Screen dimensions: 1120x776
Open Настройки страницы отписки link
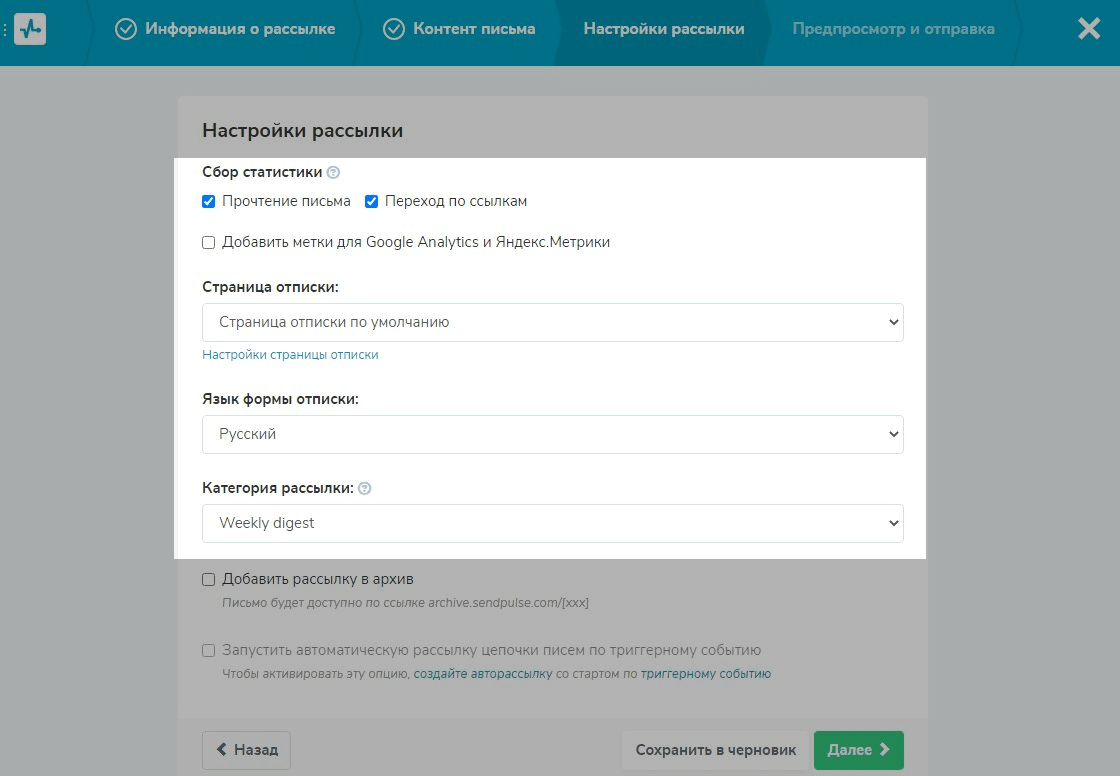(290, 355)
